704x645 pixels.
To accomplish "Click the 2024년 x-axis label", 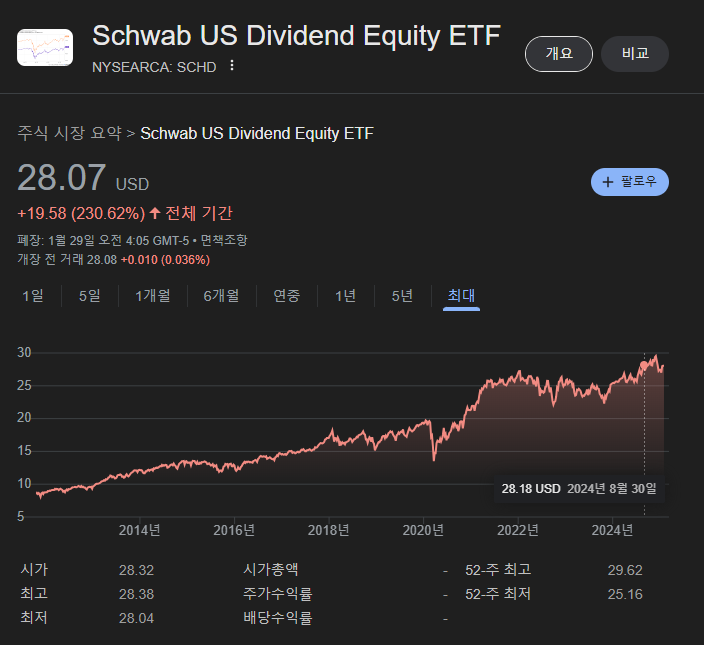I will (x=612, y=530).
